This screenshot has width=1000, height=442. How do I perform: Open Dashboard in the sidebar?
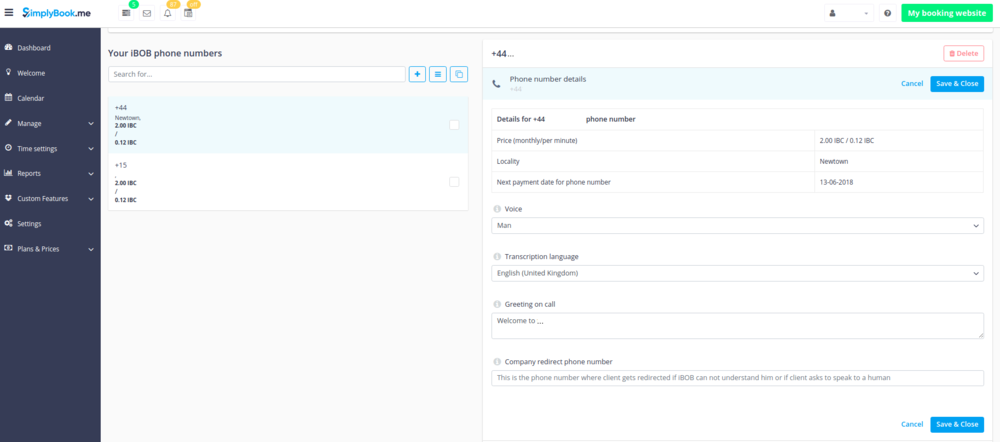(34, 48)
